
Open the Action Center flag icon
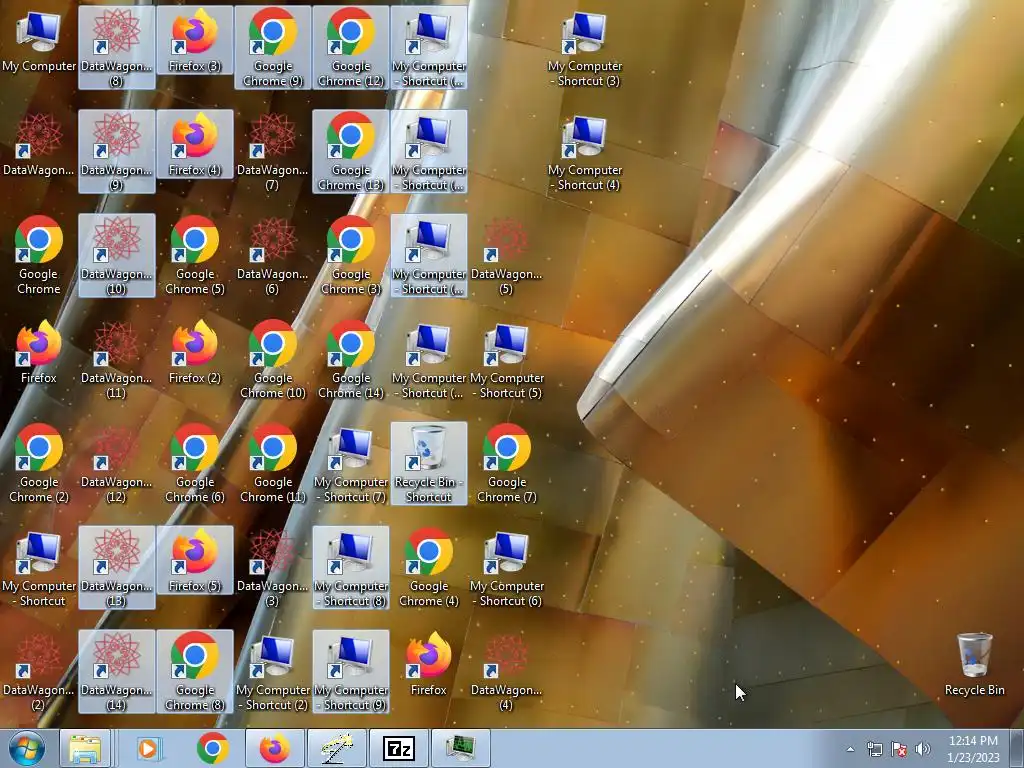(899, 749)
